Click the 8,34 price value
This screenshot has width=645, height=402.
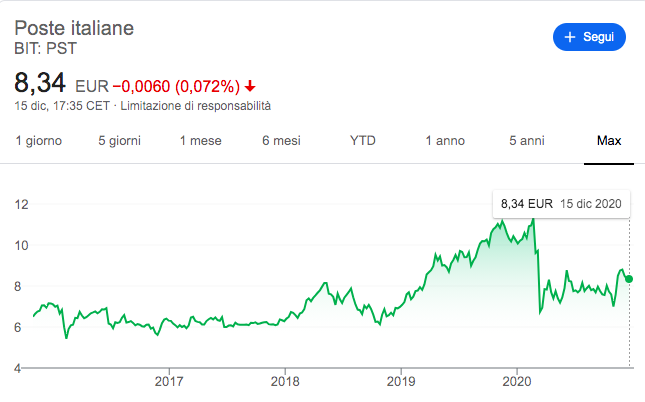coord(39,82)
